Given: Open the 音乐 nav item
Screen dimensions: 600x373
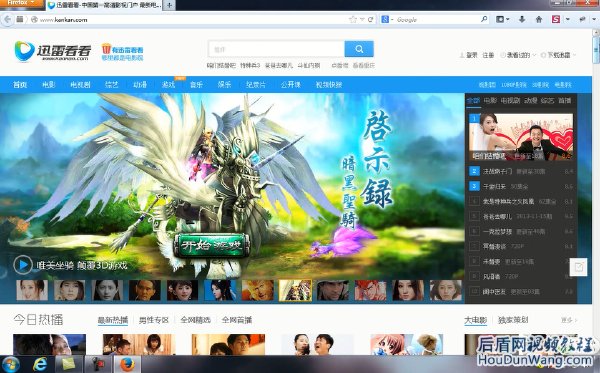Looking at the screenshot, I should tap(196, 85).
